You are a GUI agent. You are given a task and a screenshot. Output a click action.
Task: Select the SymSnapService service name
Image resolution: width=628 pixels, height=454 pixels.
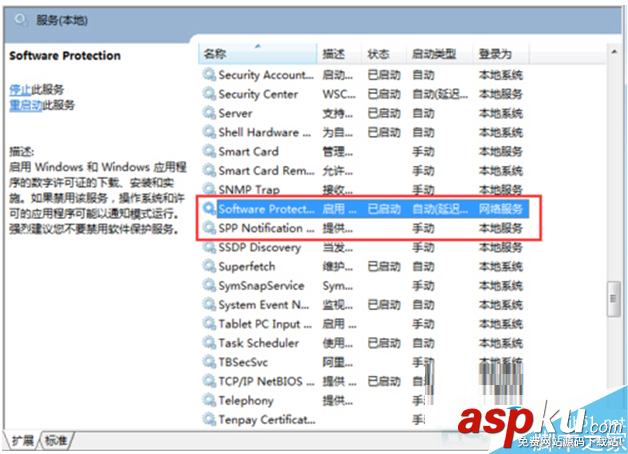262,286
